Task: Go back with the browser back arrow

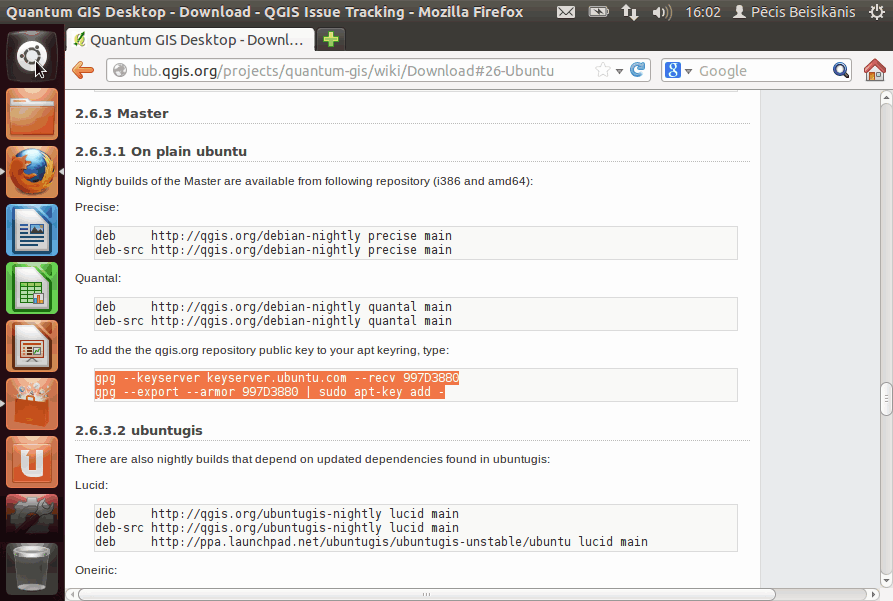Action: [83, 71]
